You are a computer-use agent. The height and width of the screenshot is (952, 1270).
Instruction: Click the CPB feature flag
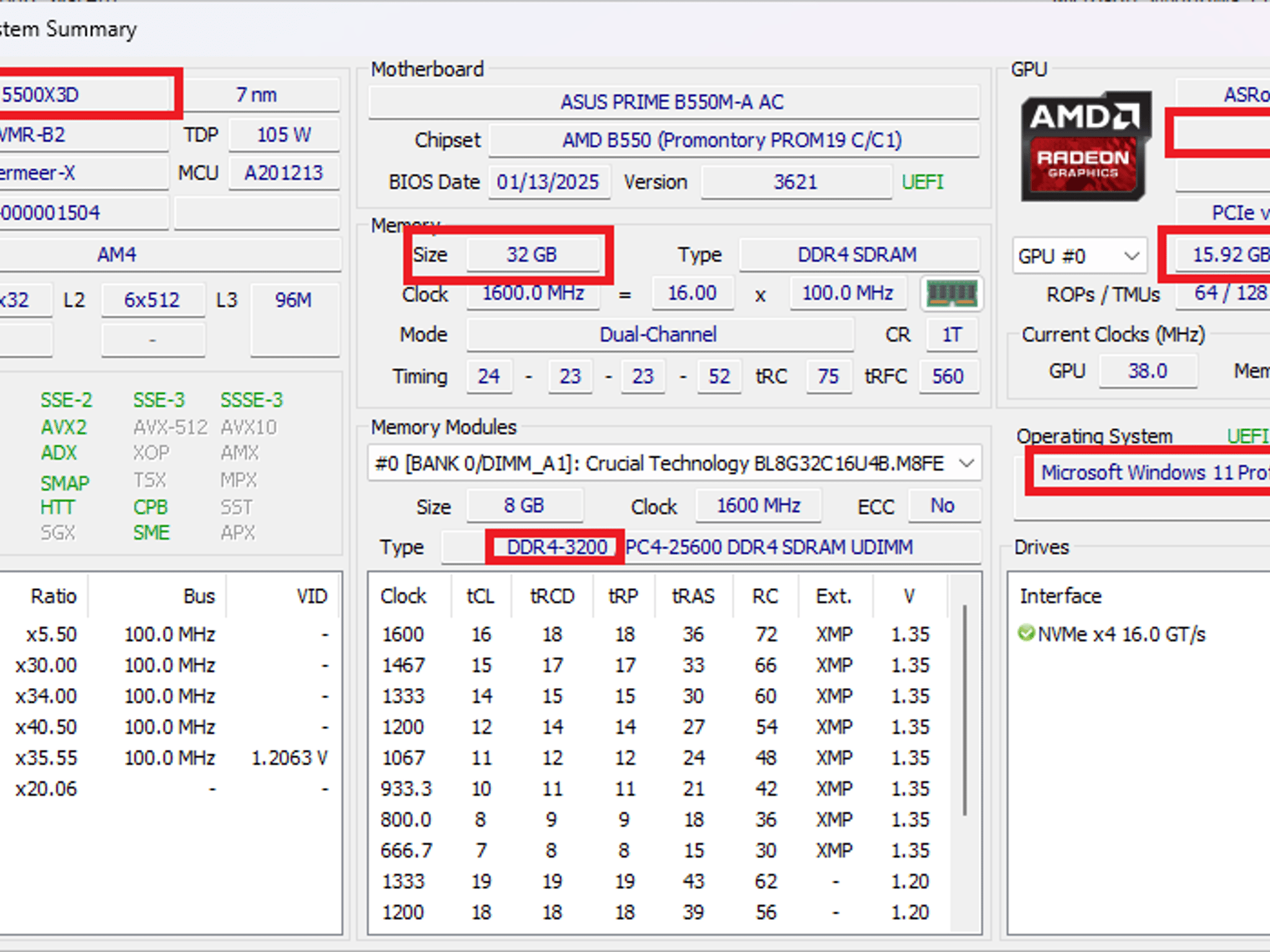pos(151,507)
